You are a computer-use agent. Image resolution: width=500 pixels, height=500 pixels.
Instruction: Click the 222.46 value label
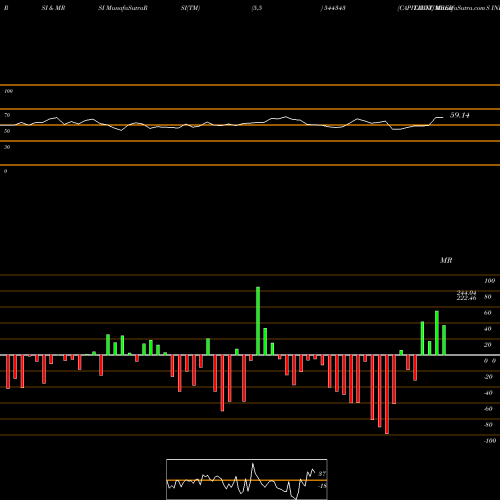tap(466, 298)
